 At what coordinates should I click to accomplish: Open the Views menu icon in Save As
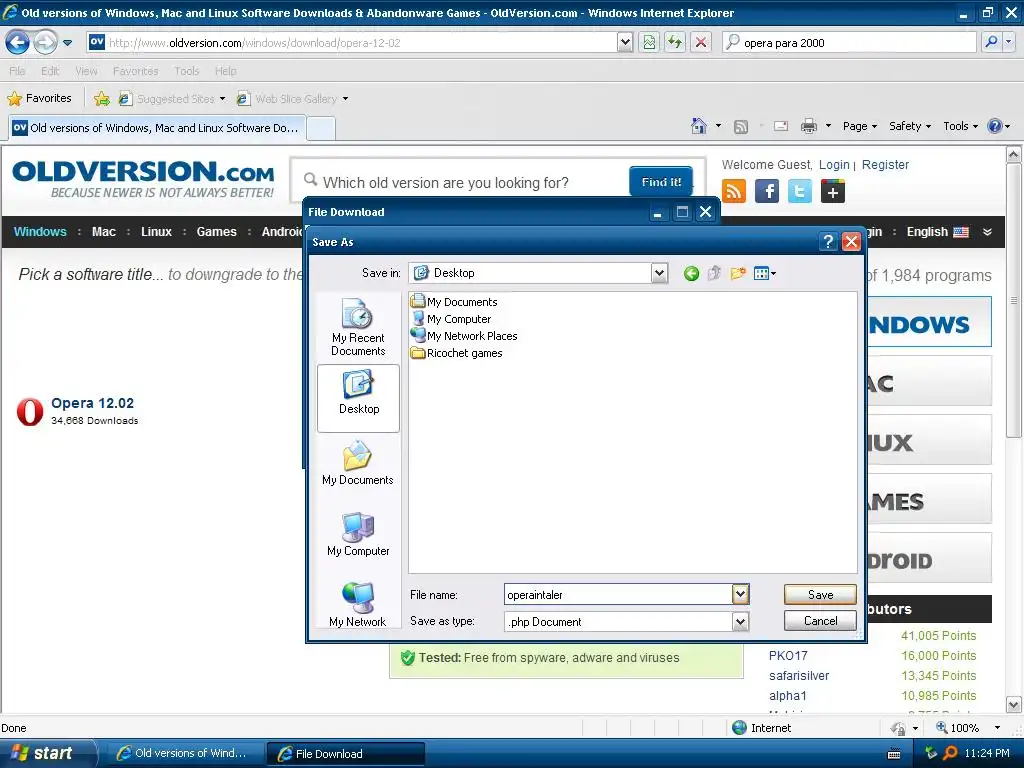click(764, 273)
